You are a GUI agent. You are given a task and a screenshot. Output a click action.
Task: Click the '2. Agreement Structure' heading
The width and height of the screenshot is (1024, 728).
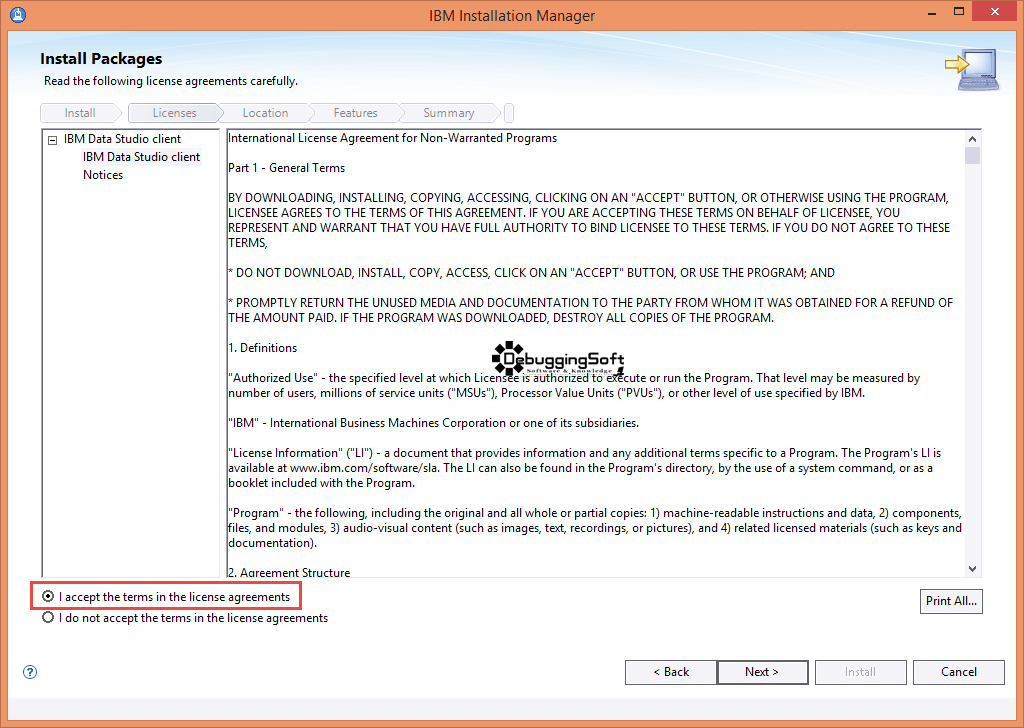click(x=289, y=572)
